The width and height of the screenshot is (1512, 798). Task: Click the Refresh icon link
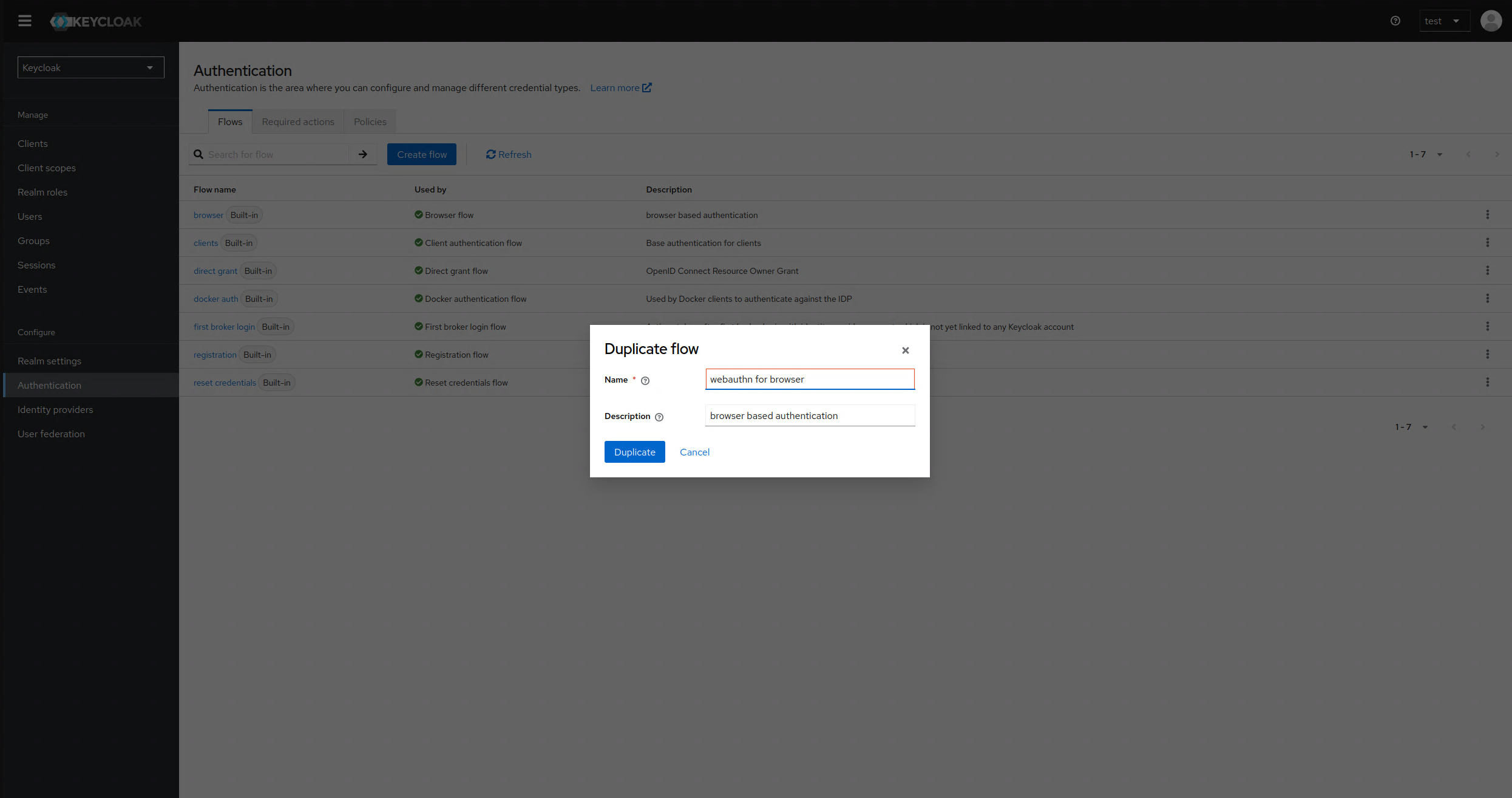coord(509,154)
